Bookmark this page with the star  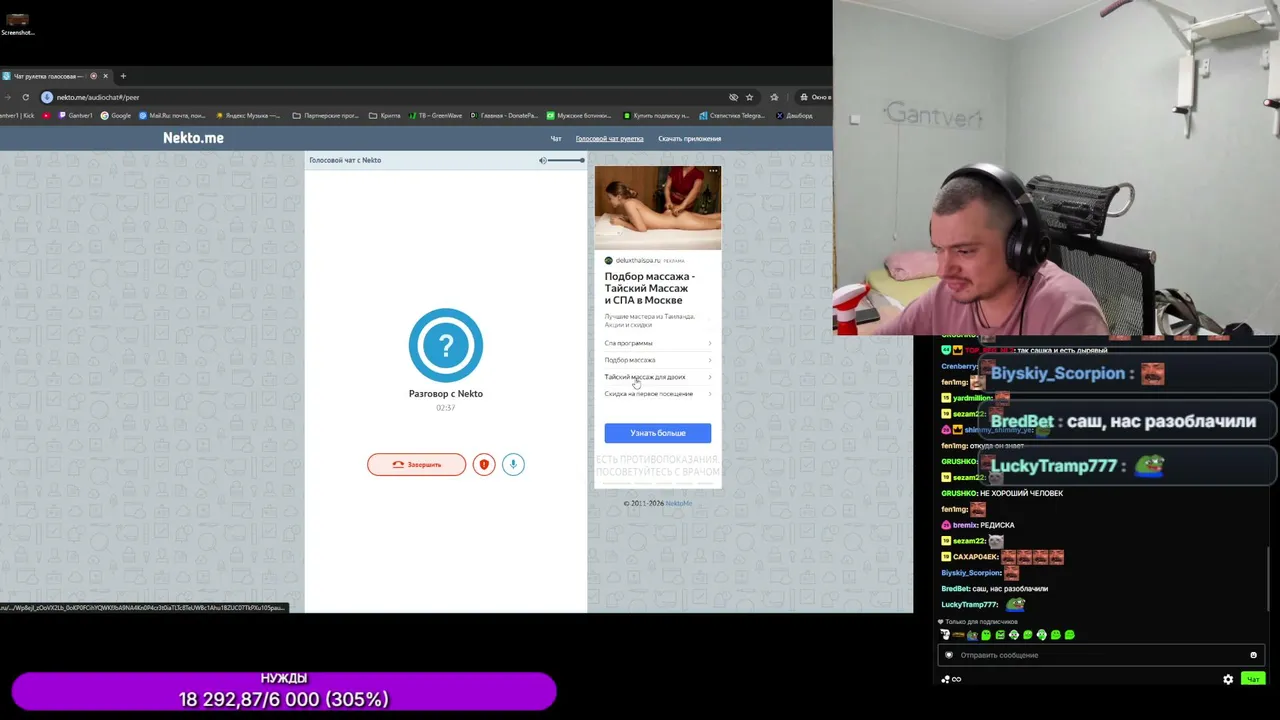point(749,97)
